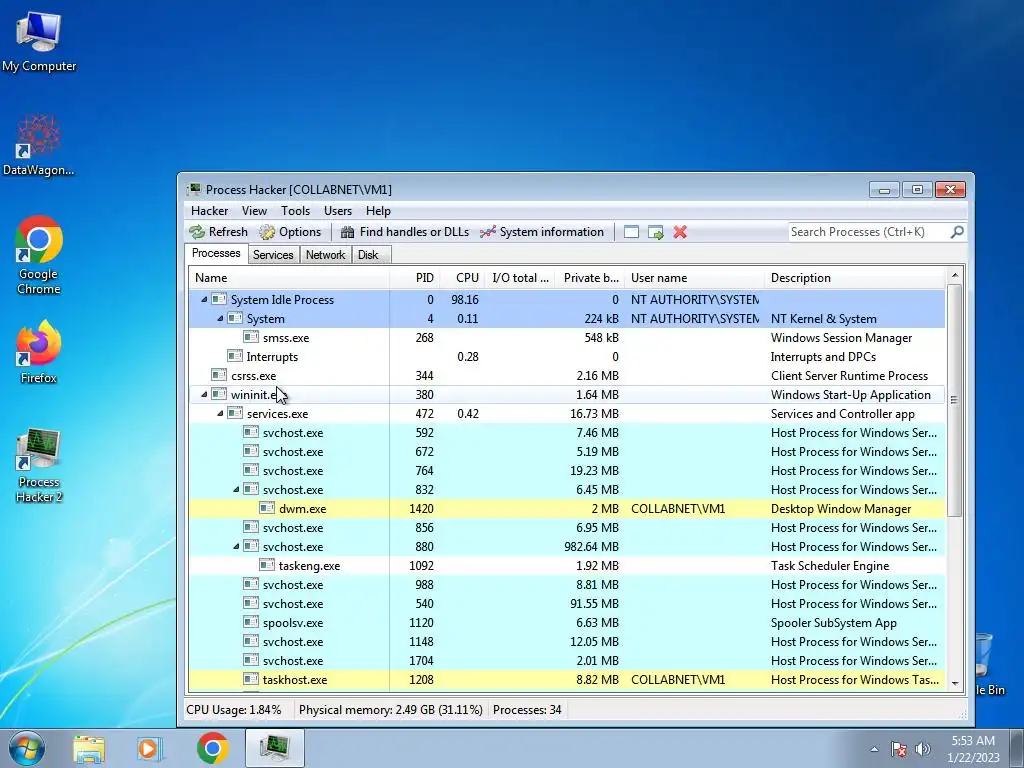Open the Windows Start button
This screenshot has width=1024, height=768.
point(26,748)
